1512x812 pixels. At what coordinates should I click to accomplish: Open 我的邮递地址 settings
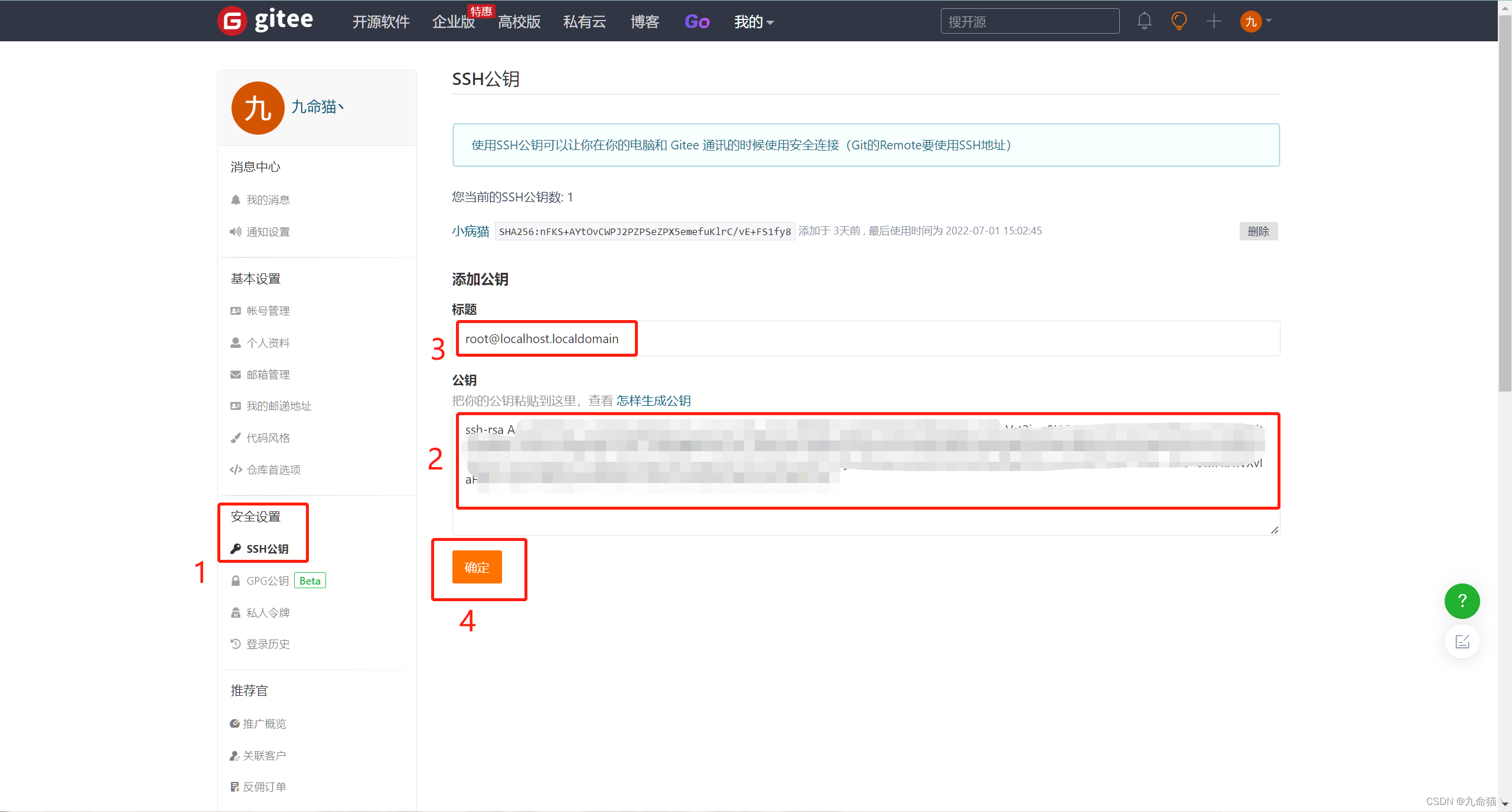[x=279, y=406]
